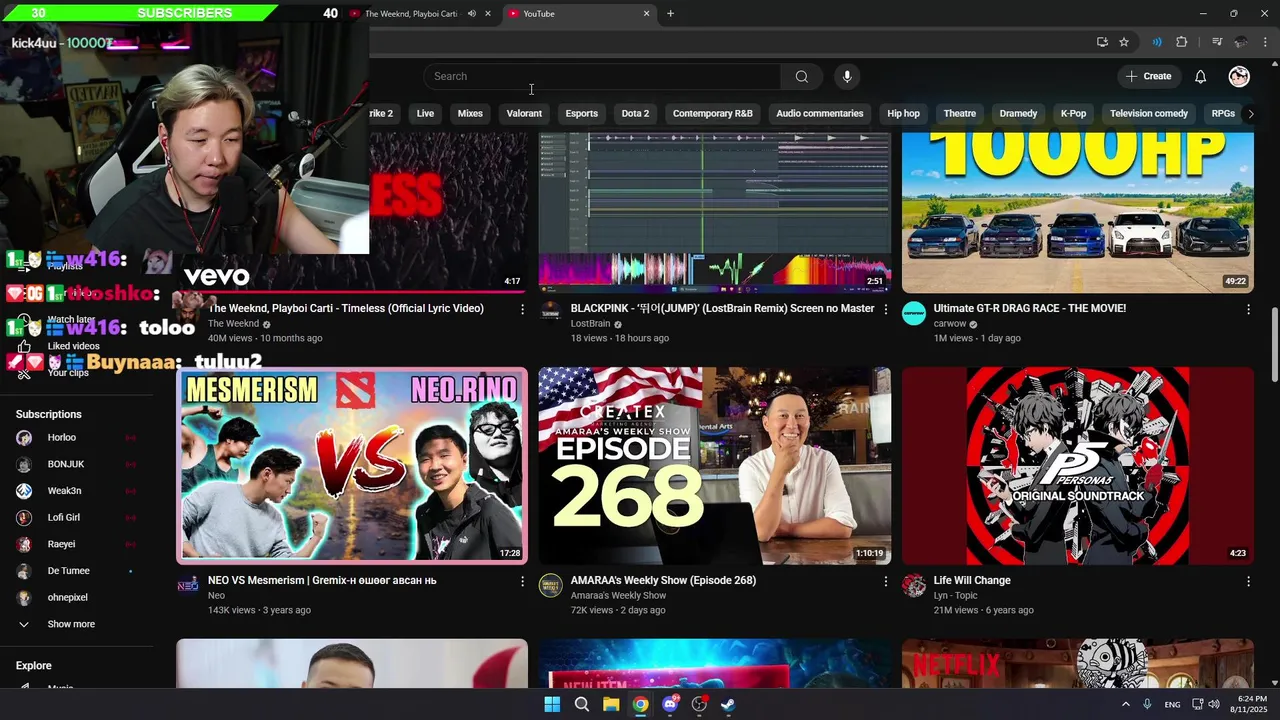Open taskbar volume control
Viewport: 1280px width, 720px height.
1213,704
